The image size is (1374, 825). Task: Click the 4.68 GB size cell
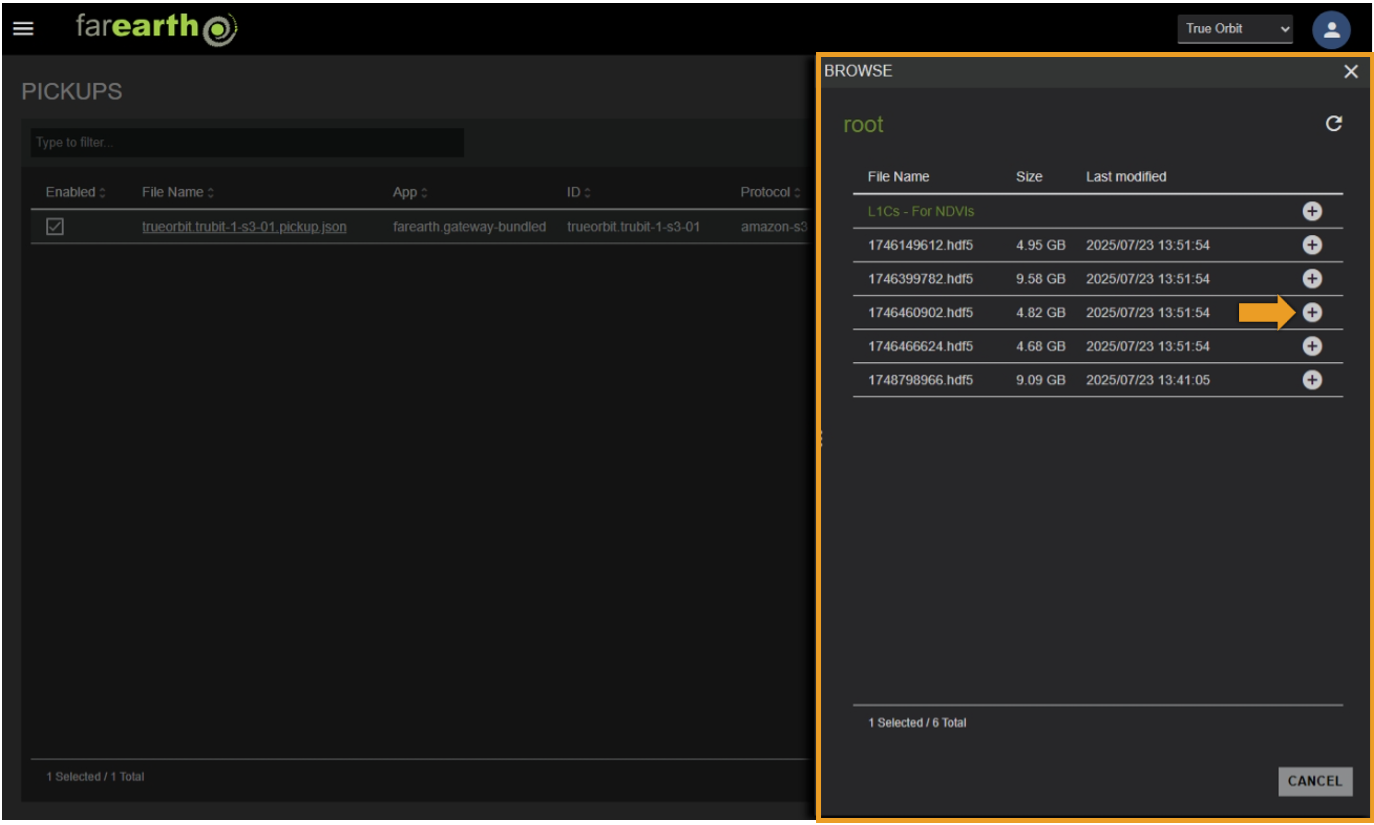pos(1041,346)
